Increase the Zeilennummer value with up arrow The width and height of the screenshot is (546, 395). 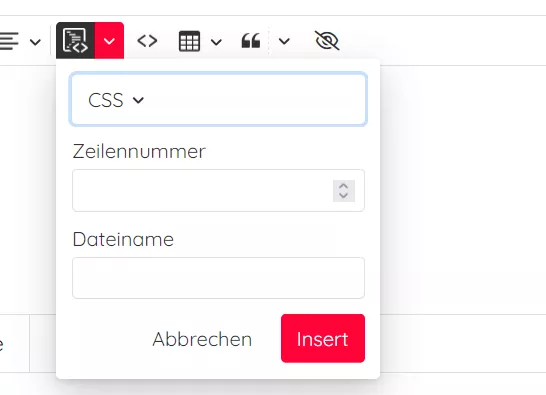(x=344, y=186)
